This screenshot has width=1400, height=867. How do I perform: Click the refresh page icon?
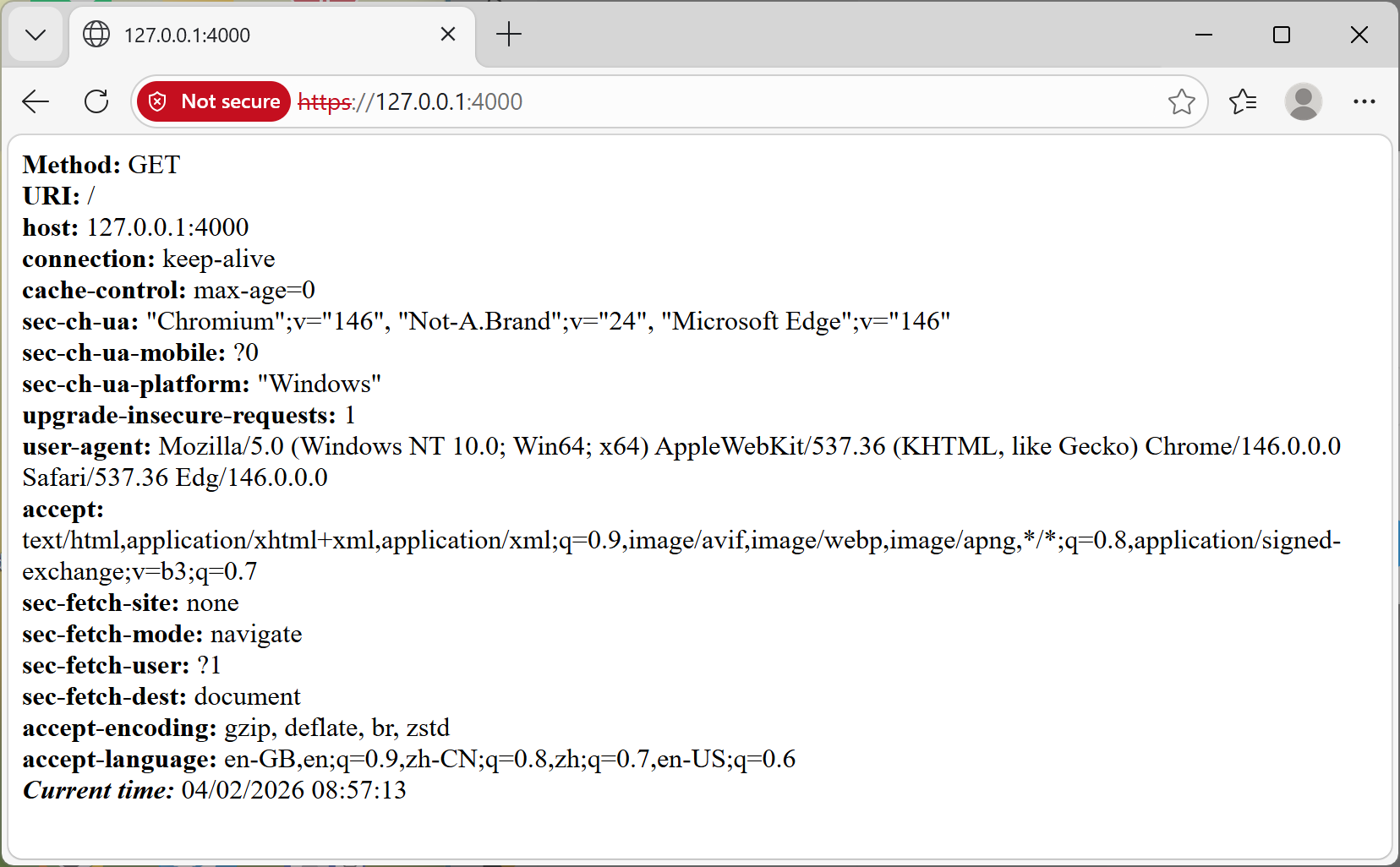coord(96,101)
